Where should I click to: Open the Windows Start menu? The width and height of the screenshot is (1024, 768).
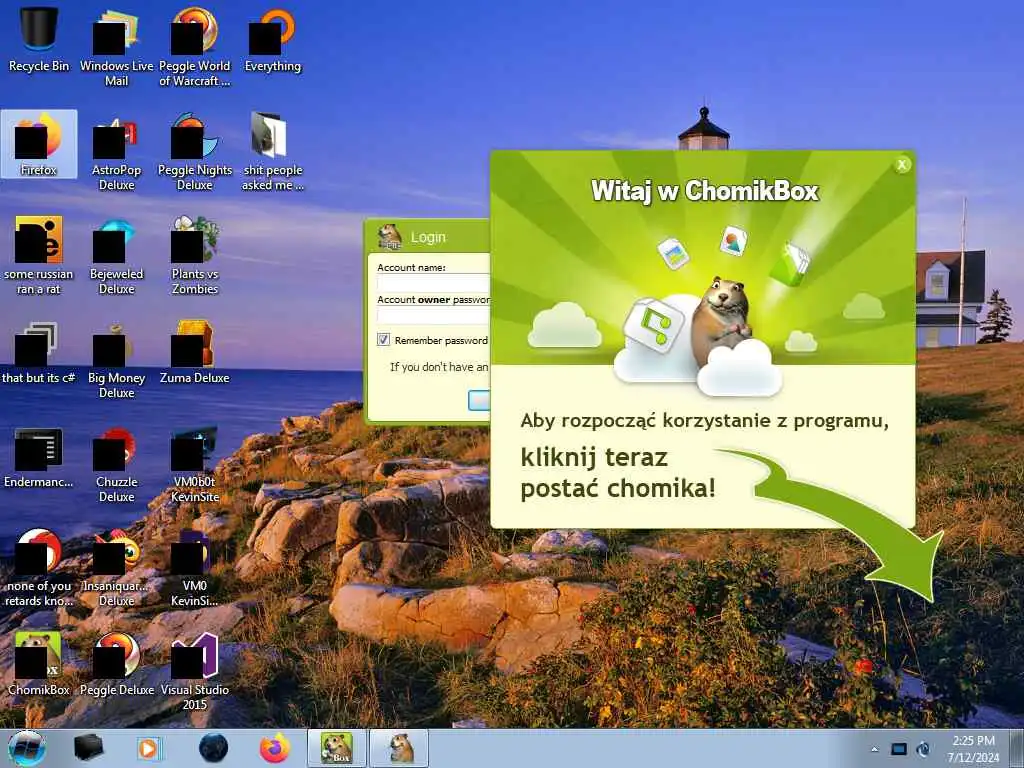[26, 748]
